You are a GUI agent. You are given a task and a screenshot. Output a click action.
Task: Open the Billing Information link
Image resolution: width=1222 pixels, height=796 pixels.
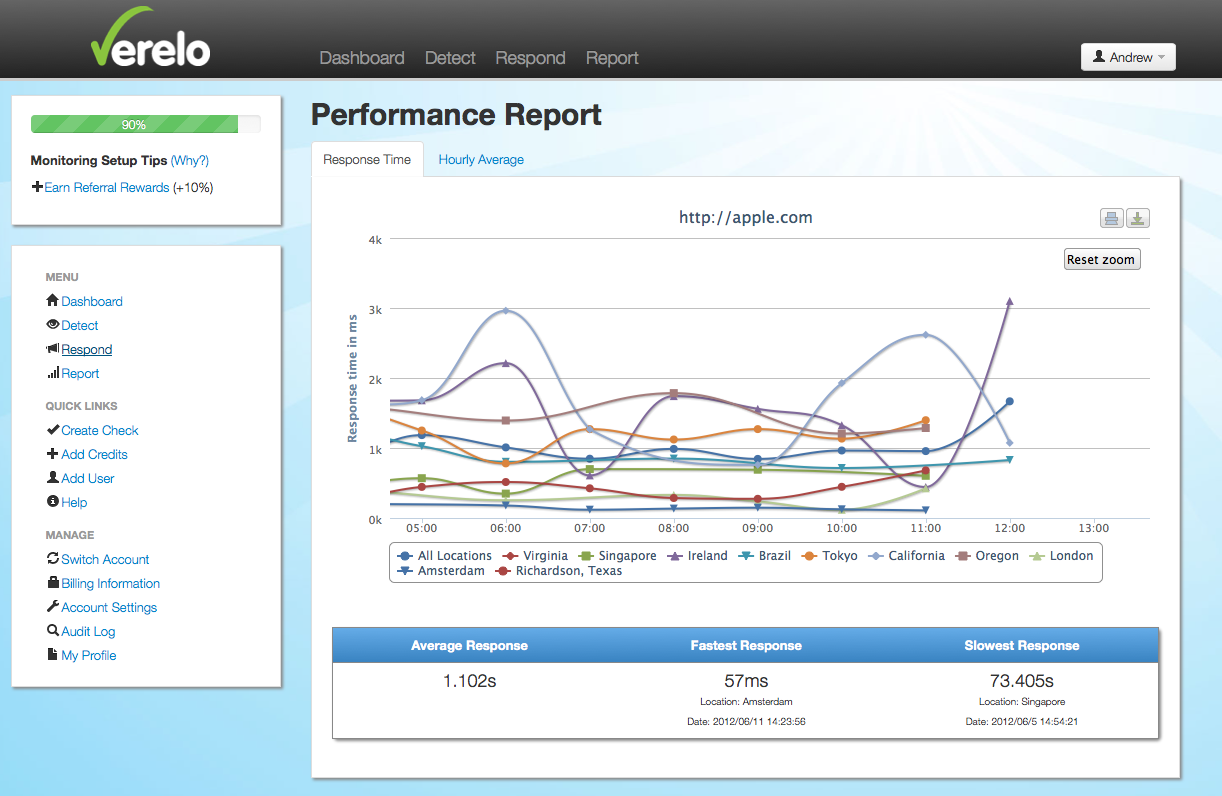tap(110, 583)
